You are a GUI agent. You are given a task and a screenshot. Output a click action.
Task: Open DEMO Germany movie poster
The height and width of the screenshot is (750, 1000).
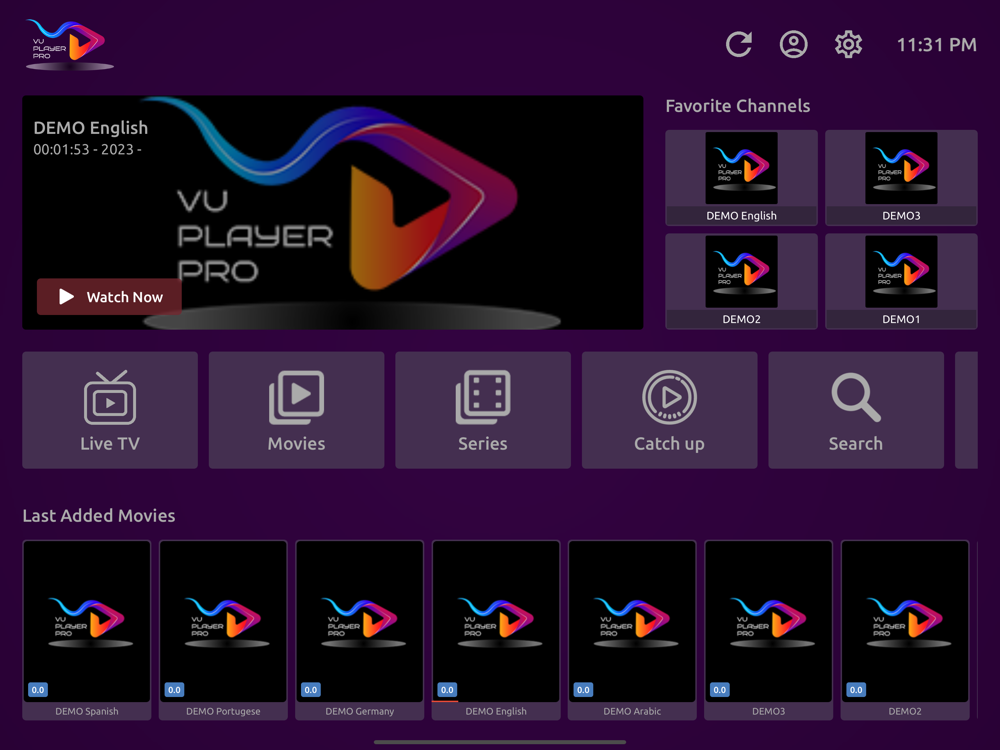point(360,630)
